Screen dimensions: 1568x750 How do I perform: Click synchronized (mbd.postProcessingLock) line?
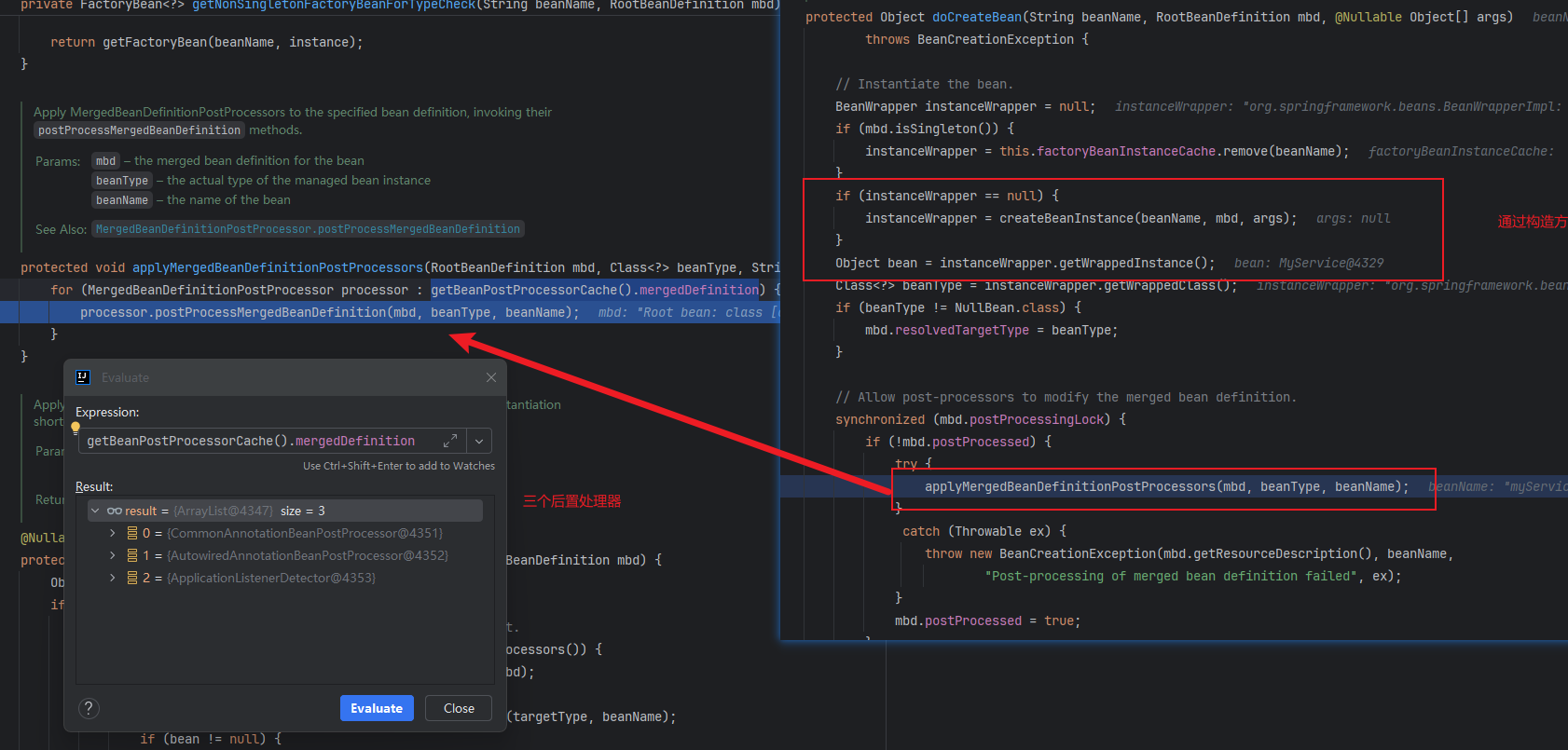[981, 419]
